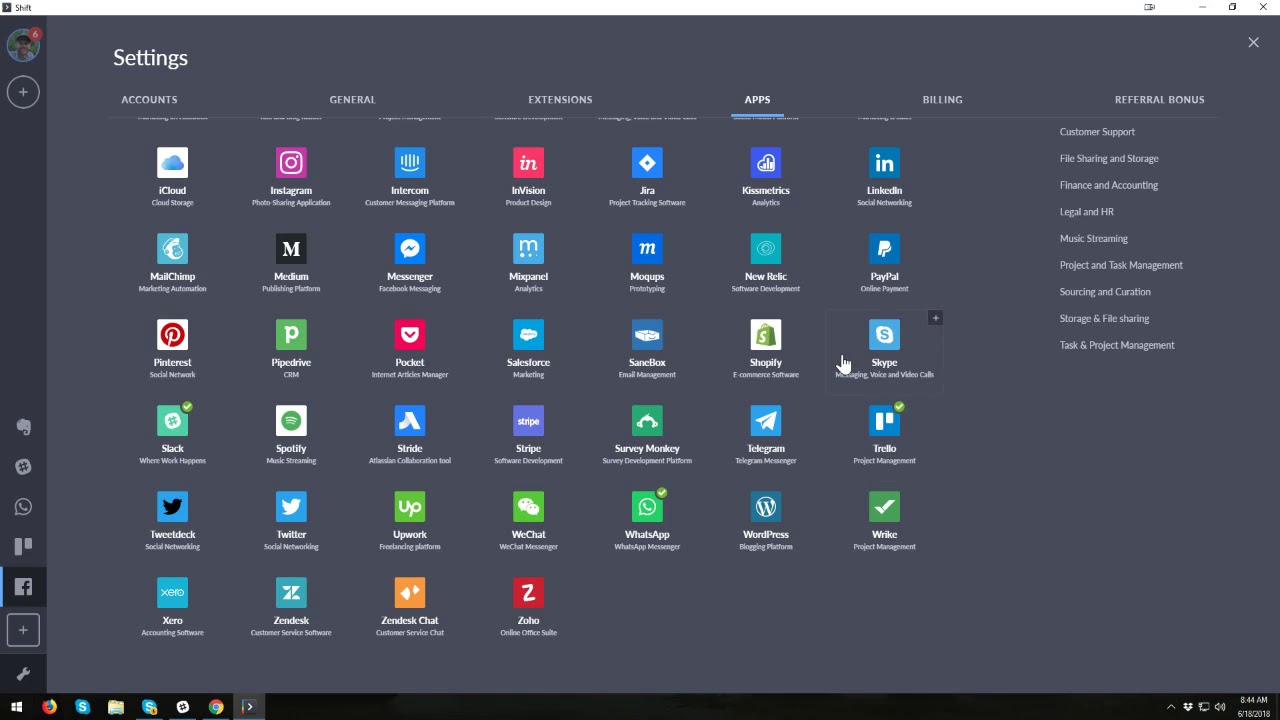Open the iCloud app icon
Screen dimensions: 1280x720
172,163
